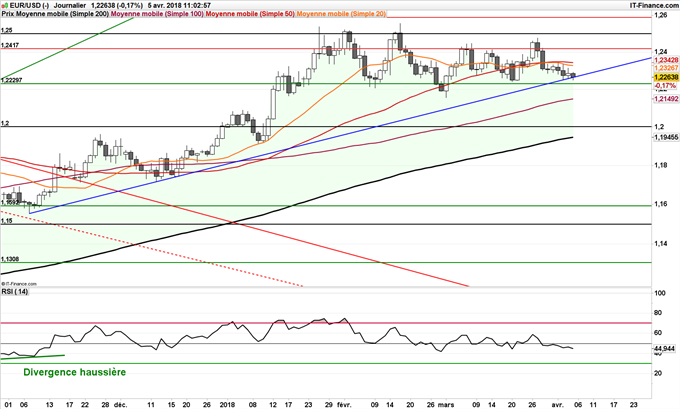Viewport: 680px width, 409px height.
Task: Click the 1,16 price axis value
Action: pos(661,204)
